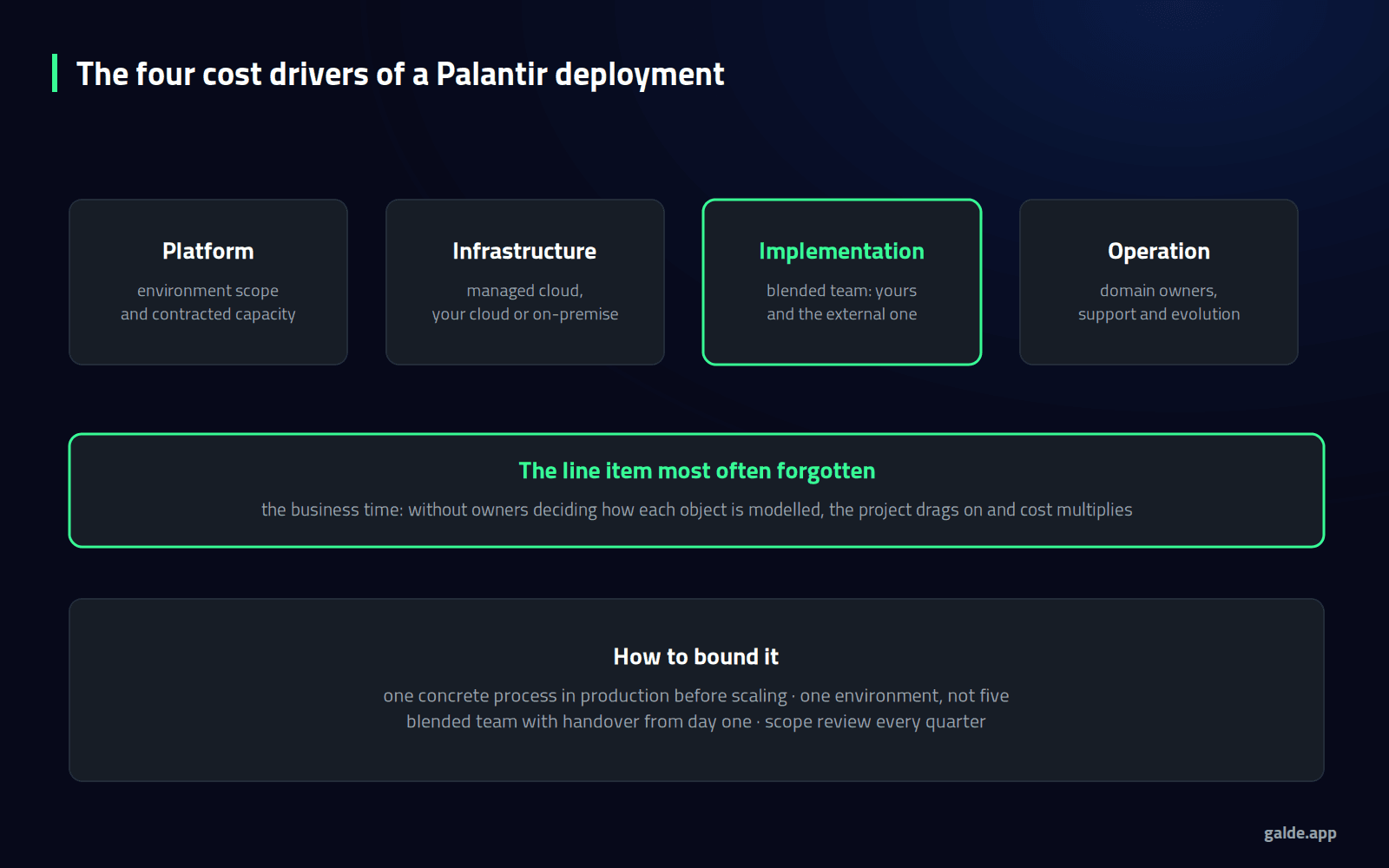The image size is (1389, 868).
Task: Click "domain owners, support and evolution" text
Action: tap(1159, 302)
